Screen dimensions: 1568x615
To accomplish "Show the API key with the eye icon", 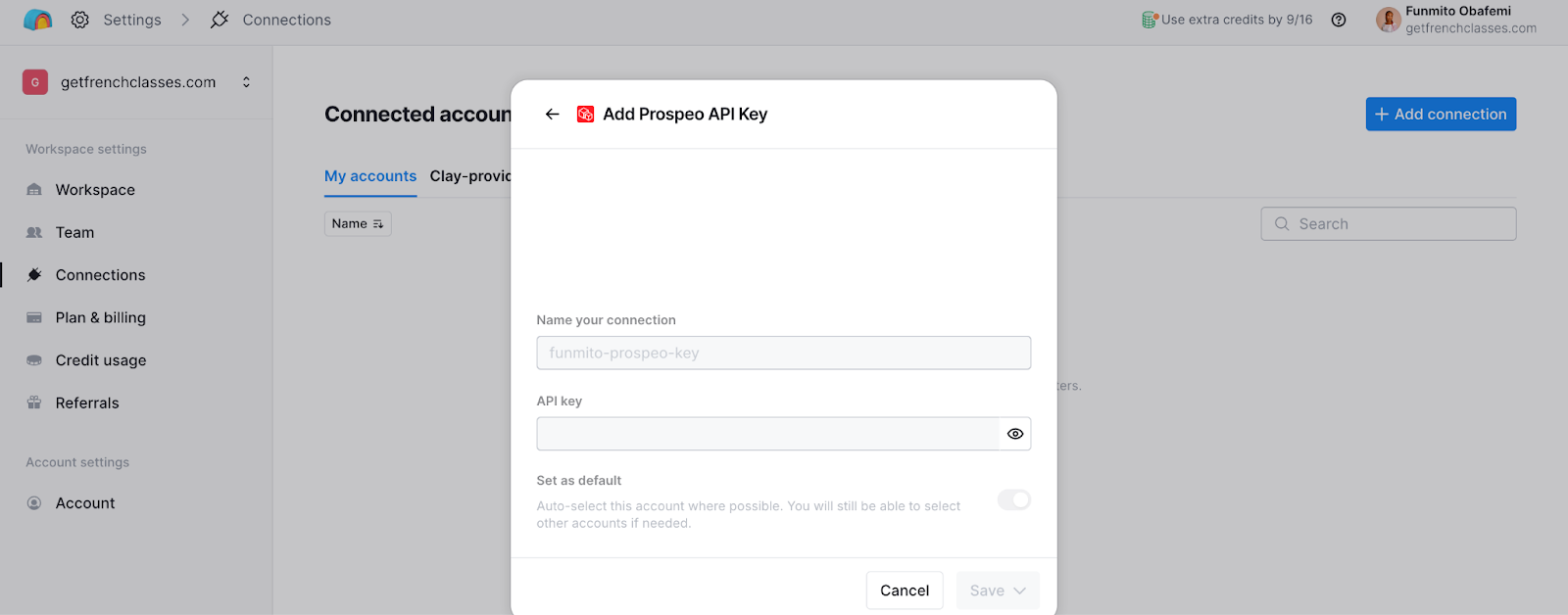I will pos(1015,434).
